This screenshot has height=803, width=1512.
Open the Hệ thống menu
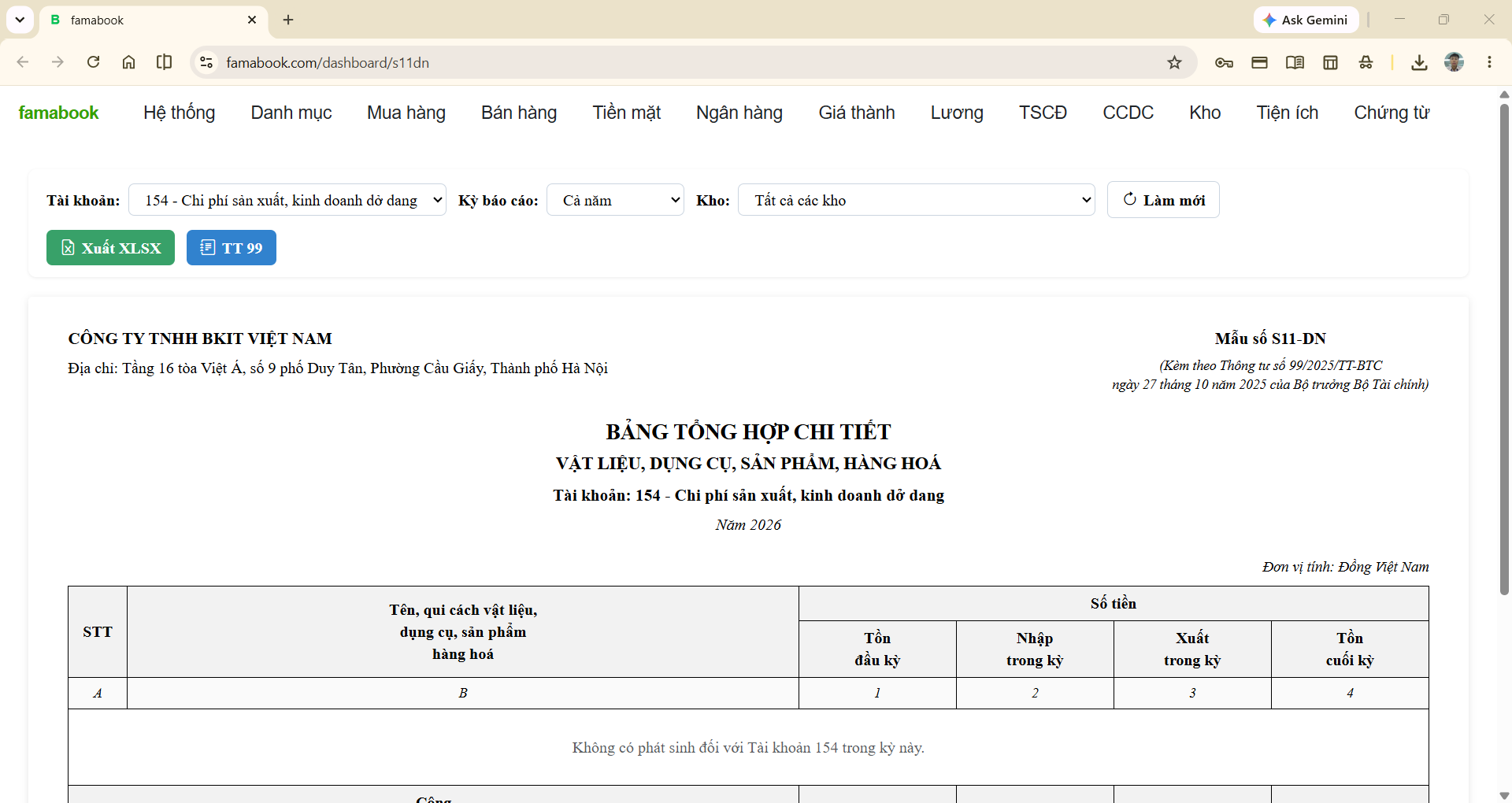pyautogui.click(x=180, y=113)
